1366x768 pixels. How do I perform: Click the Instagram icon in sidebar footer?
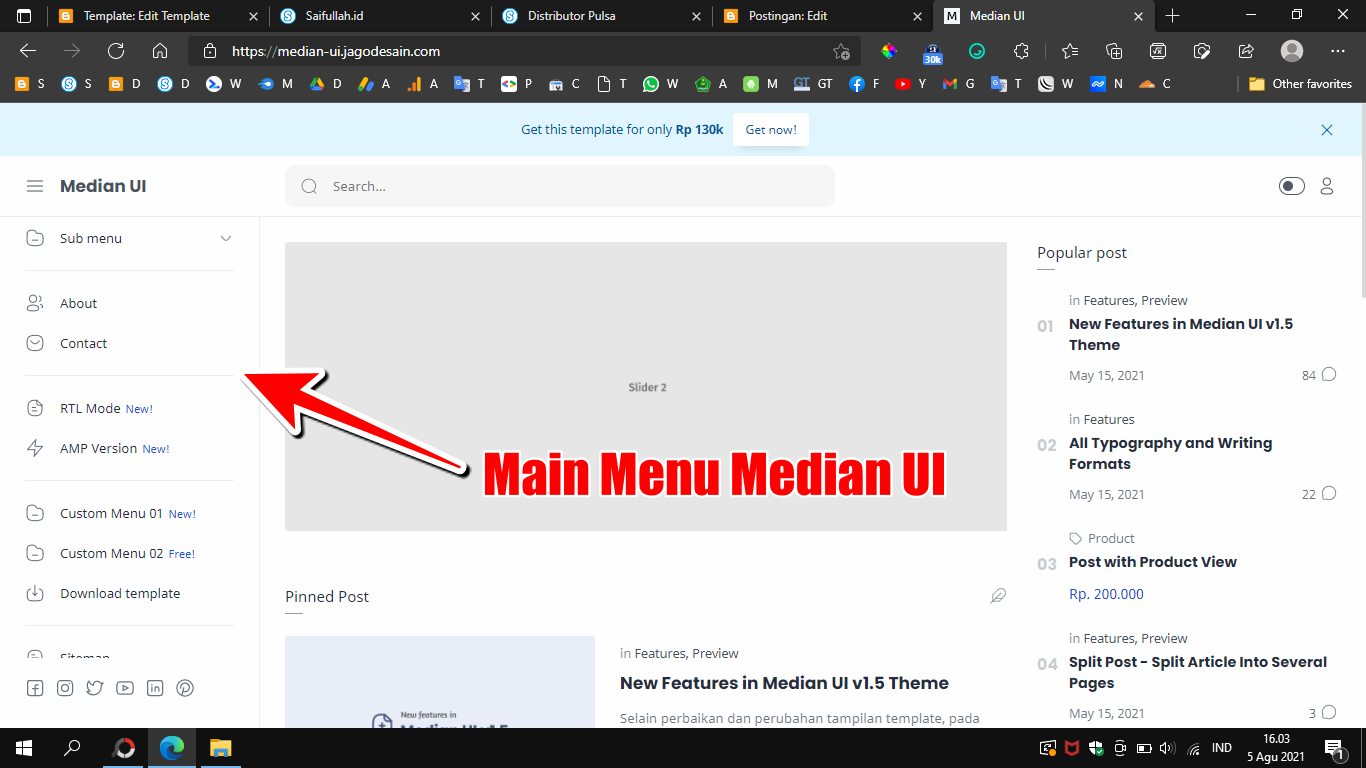point(65,688)
